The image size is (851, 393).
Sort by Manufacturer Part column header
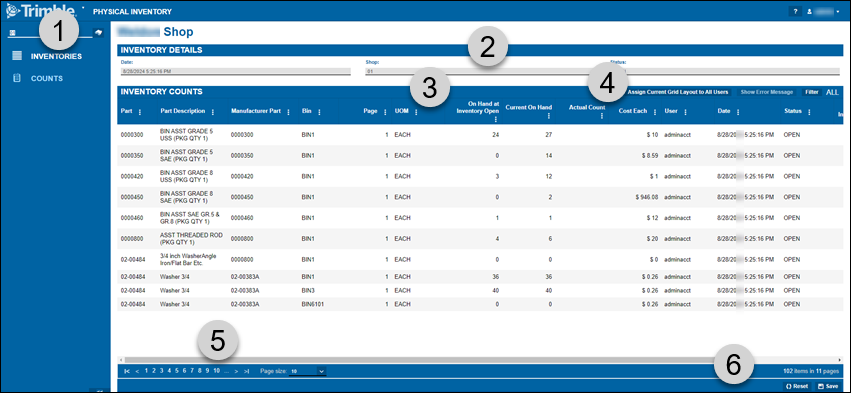click(x=256, y=111)
